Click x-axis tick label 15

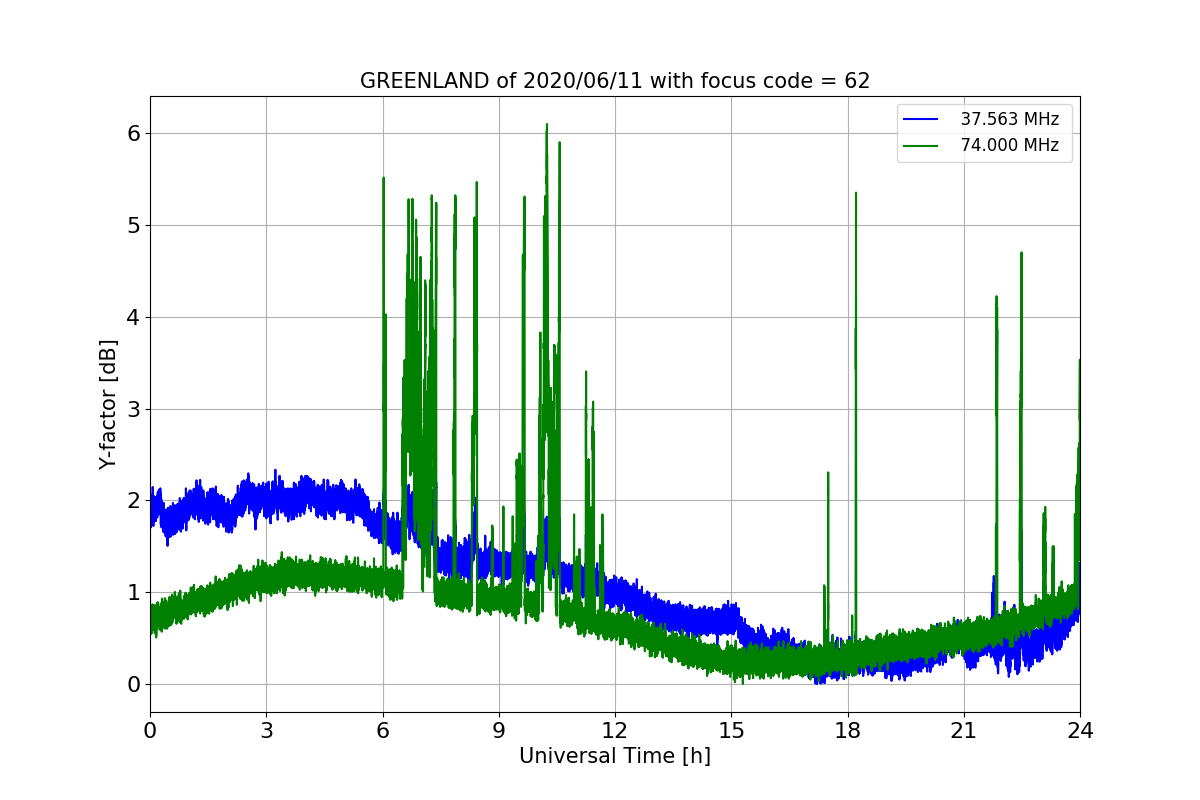click(x=731, y=731)
